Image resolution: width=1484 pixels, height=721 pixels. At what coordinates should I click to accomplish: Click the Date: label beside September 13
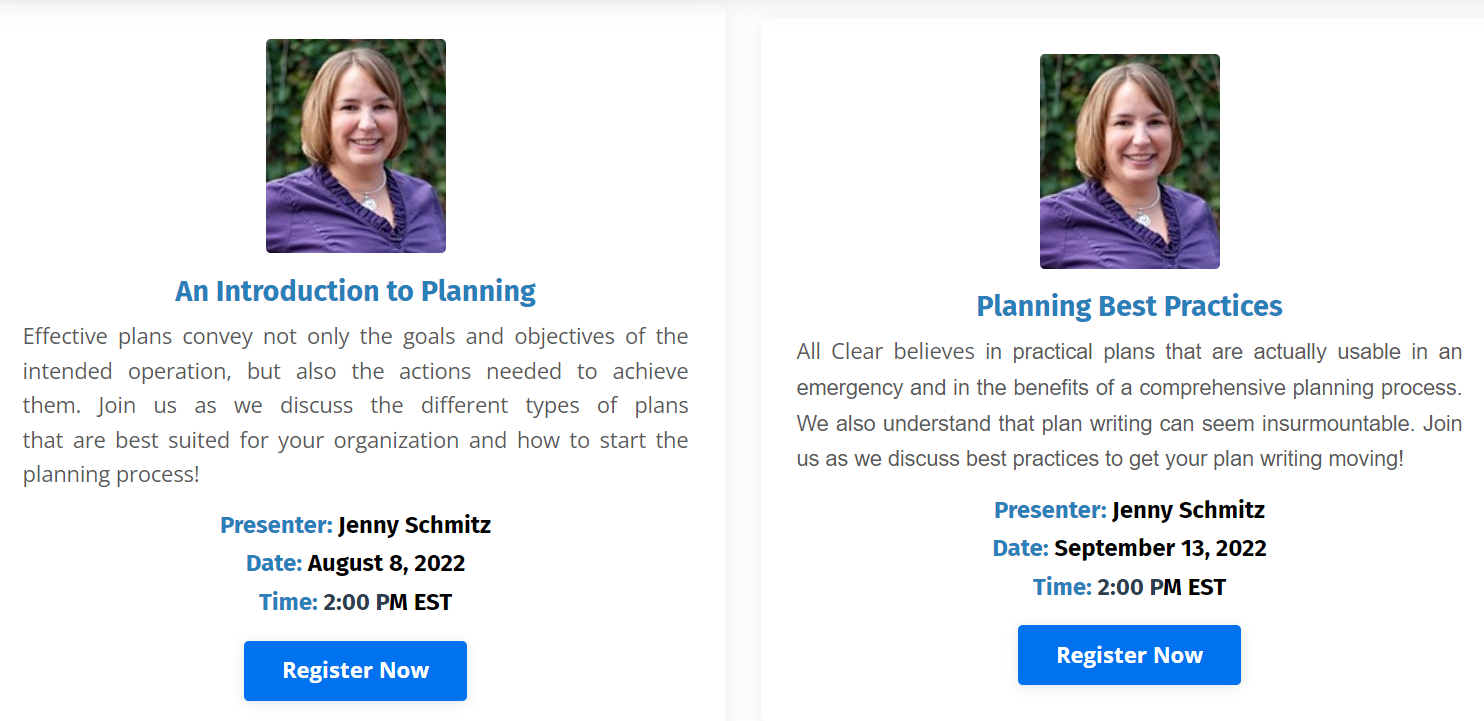(1020, 548)
